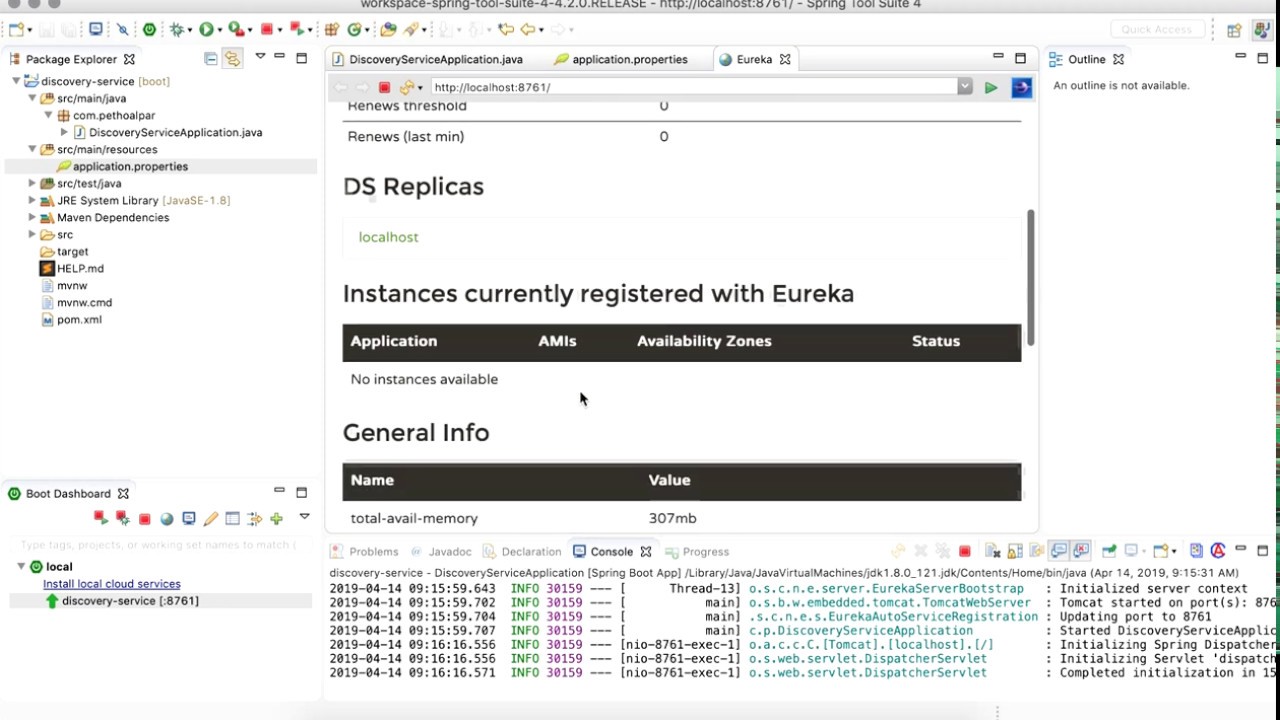The height and width of the screenshot is (720, 1280).
Task: Expand the src/test/java folder
Action: click(32, 183)
